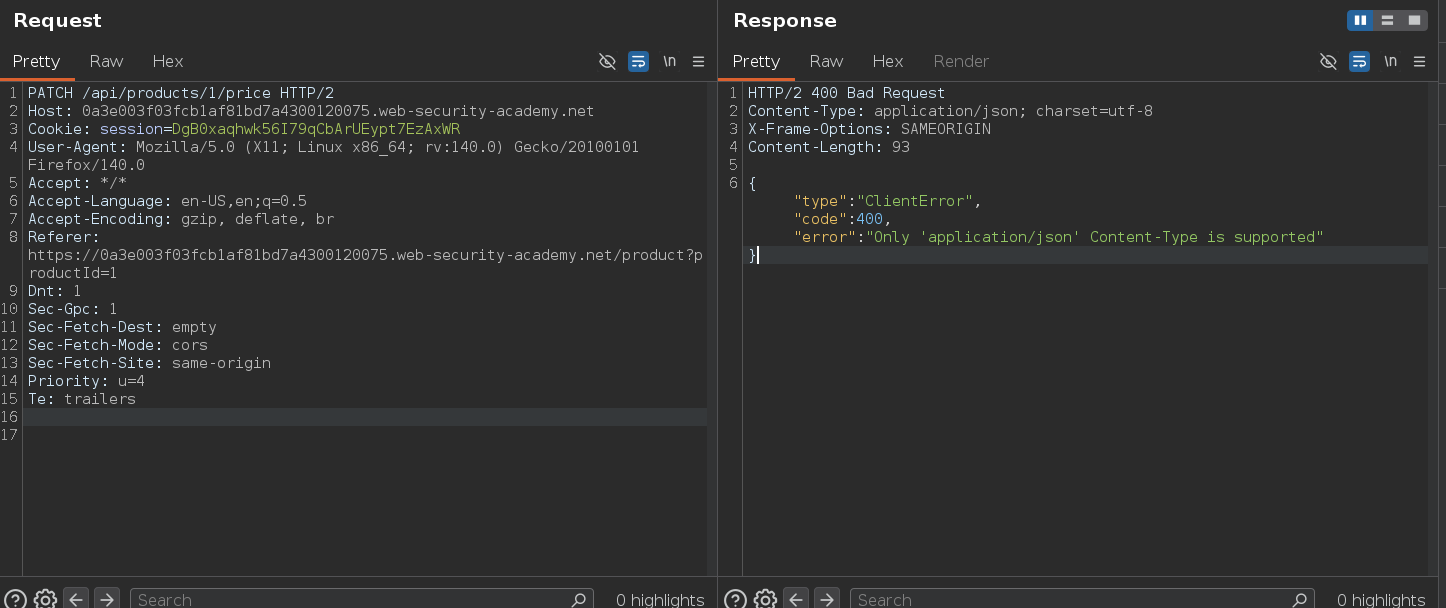
Task: Click the Referer header name
Action: point(64,237)
